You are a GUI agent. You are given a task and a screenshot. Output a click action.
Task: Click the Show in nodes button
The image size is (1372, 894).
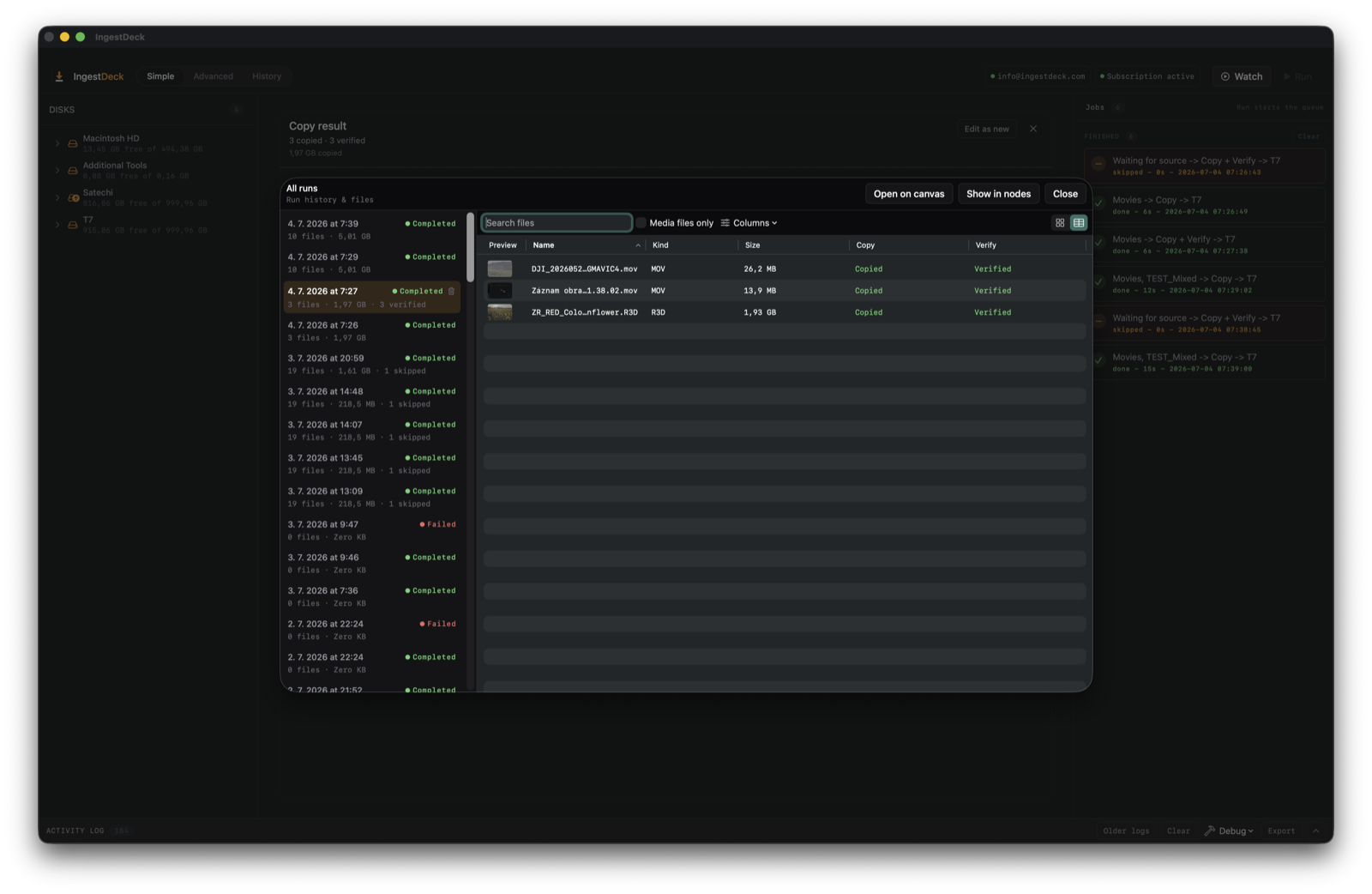[998, 194]
